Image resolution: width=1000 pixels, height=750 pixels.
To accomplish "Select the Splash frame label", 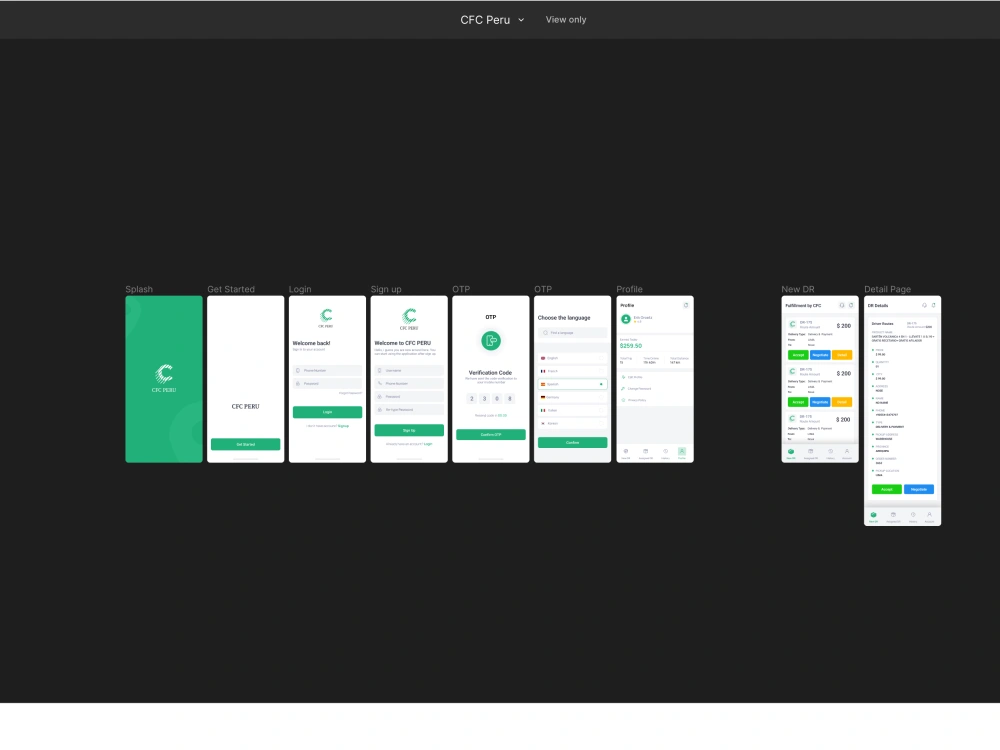I will point(139,289).
